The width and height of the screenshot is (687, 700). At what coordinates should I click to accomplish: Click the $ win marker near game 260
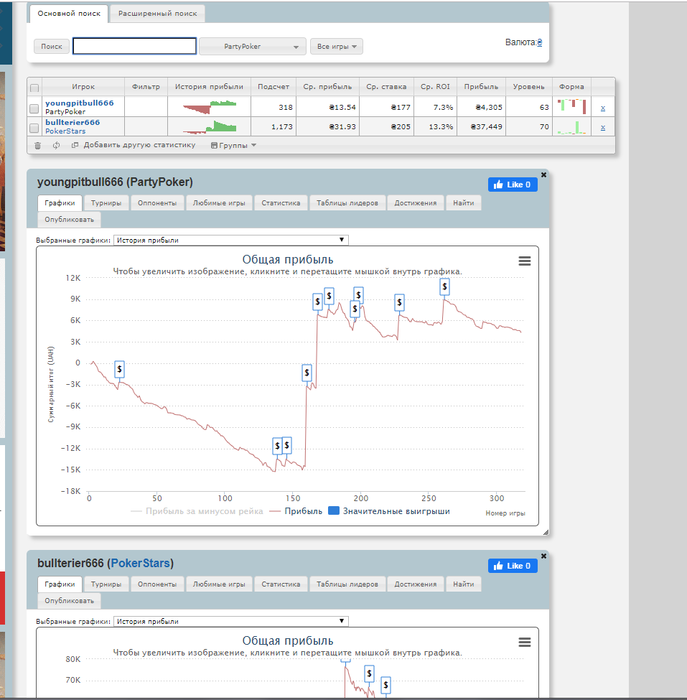444,287
